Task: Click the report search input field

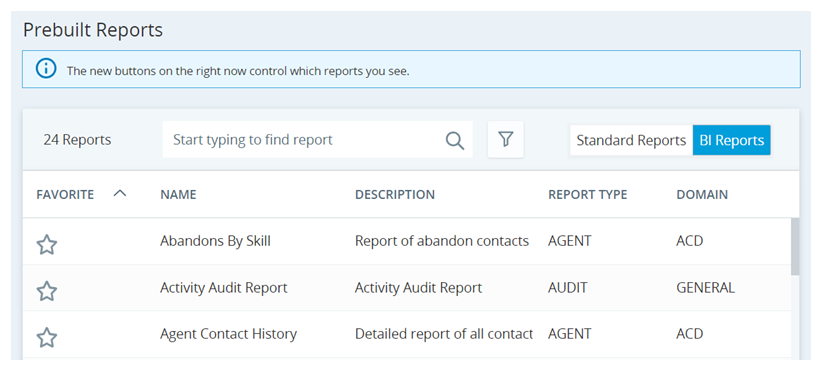Action: (318, 140)
